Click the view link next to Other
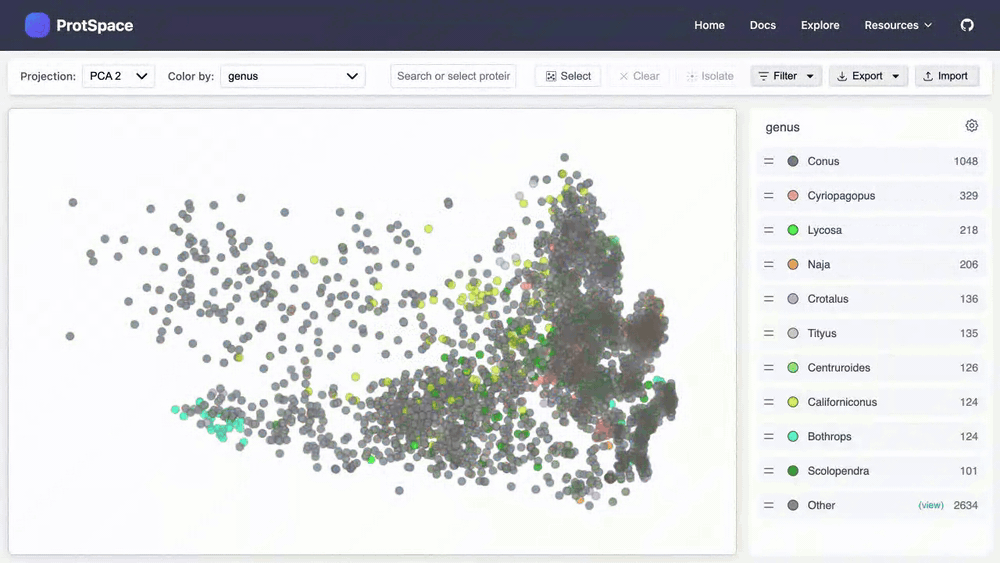Image resolution: width=1000 pixels, height=563 pixels. click(930, 505)
